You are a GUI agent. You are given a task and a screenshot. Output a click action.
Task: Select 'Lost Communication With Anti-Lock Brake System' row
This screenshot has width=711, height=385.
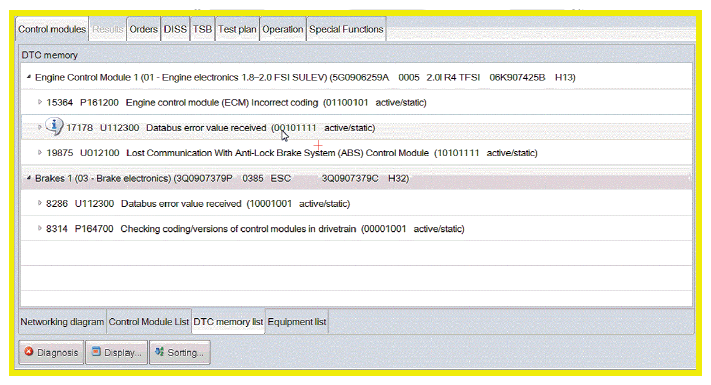356,152
